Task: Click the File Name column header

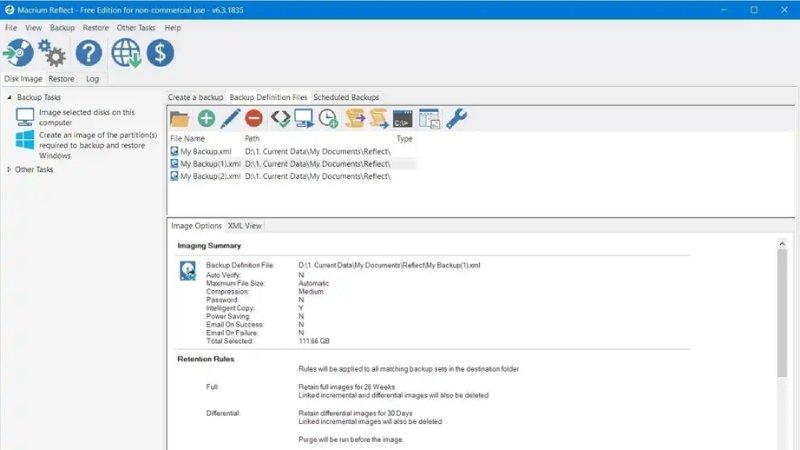Action: 187,138
